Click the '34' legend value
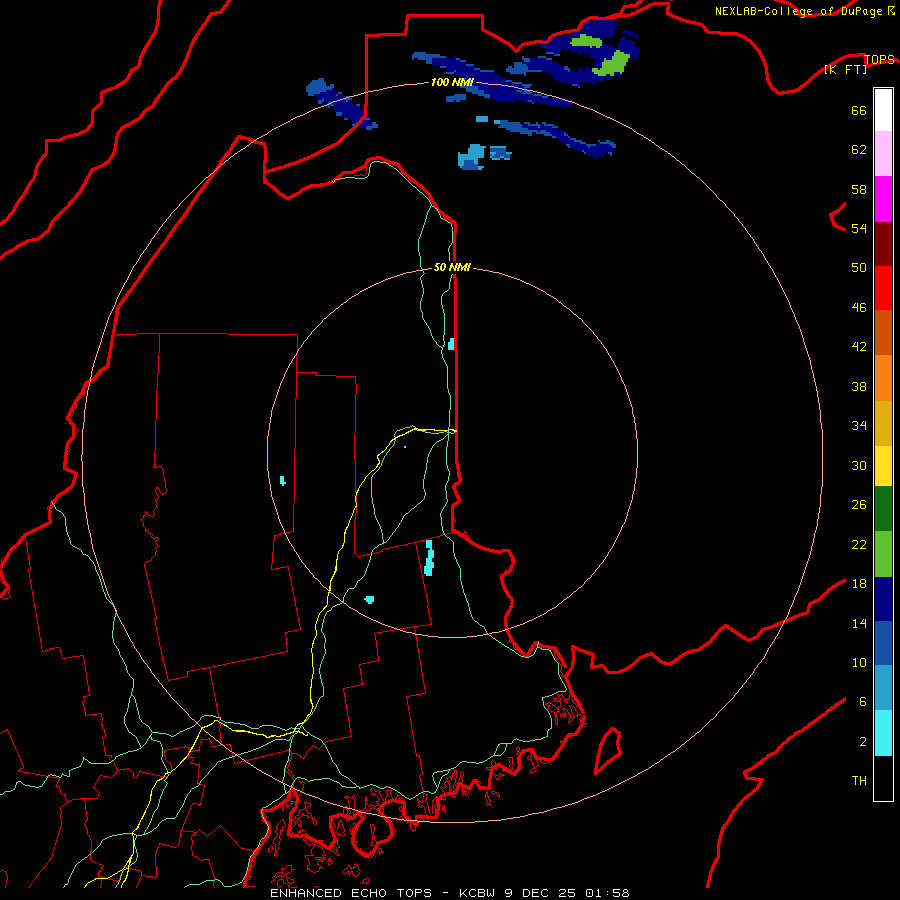The height and width of the screenshot is (900, 900). point(859,426)
